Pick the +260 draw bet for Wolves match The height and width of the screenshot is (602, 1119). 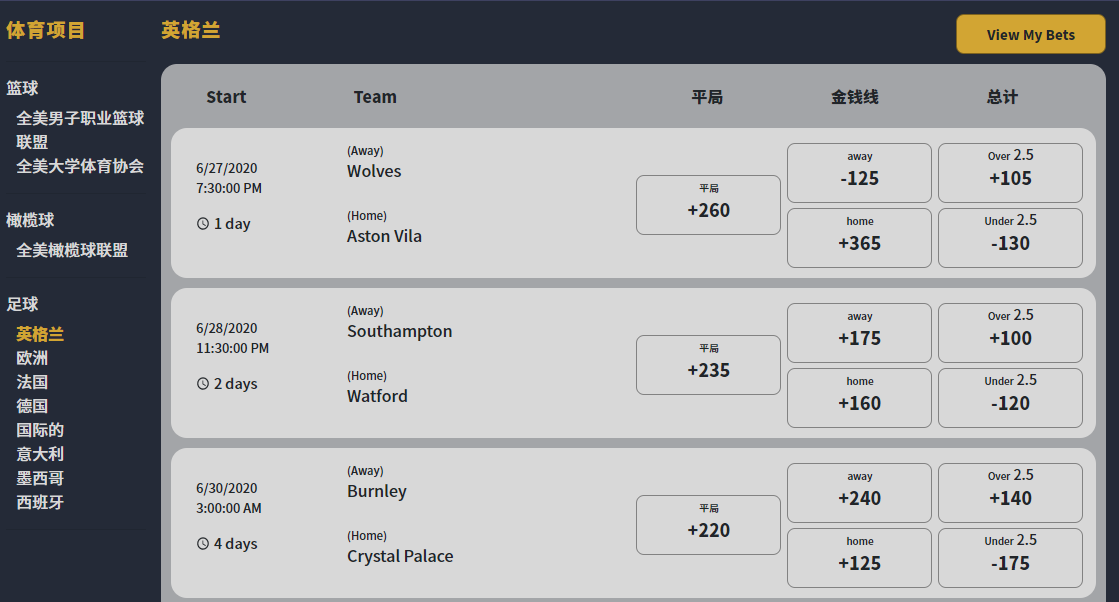(x=708, y=205)
